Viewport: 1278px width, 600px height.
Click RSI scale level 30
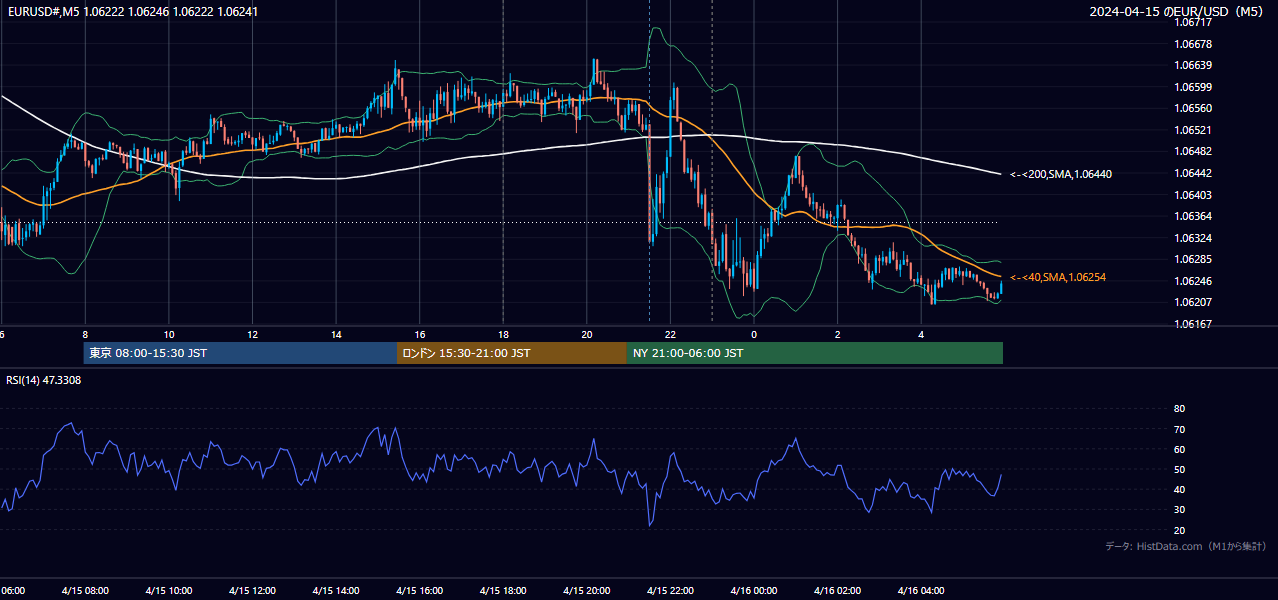tap(1179, 509)
